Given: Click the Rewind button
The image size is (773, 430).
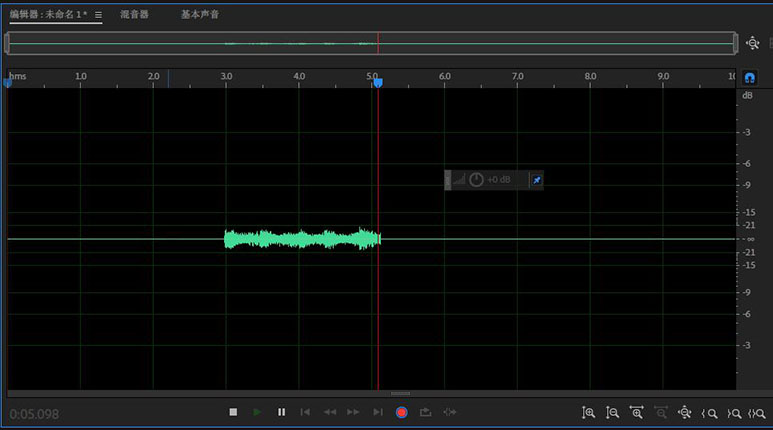Looking at the screenshot, I should 329,412.
